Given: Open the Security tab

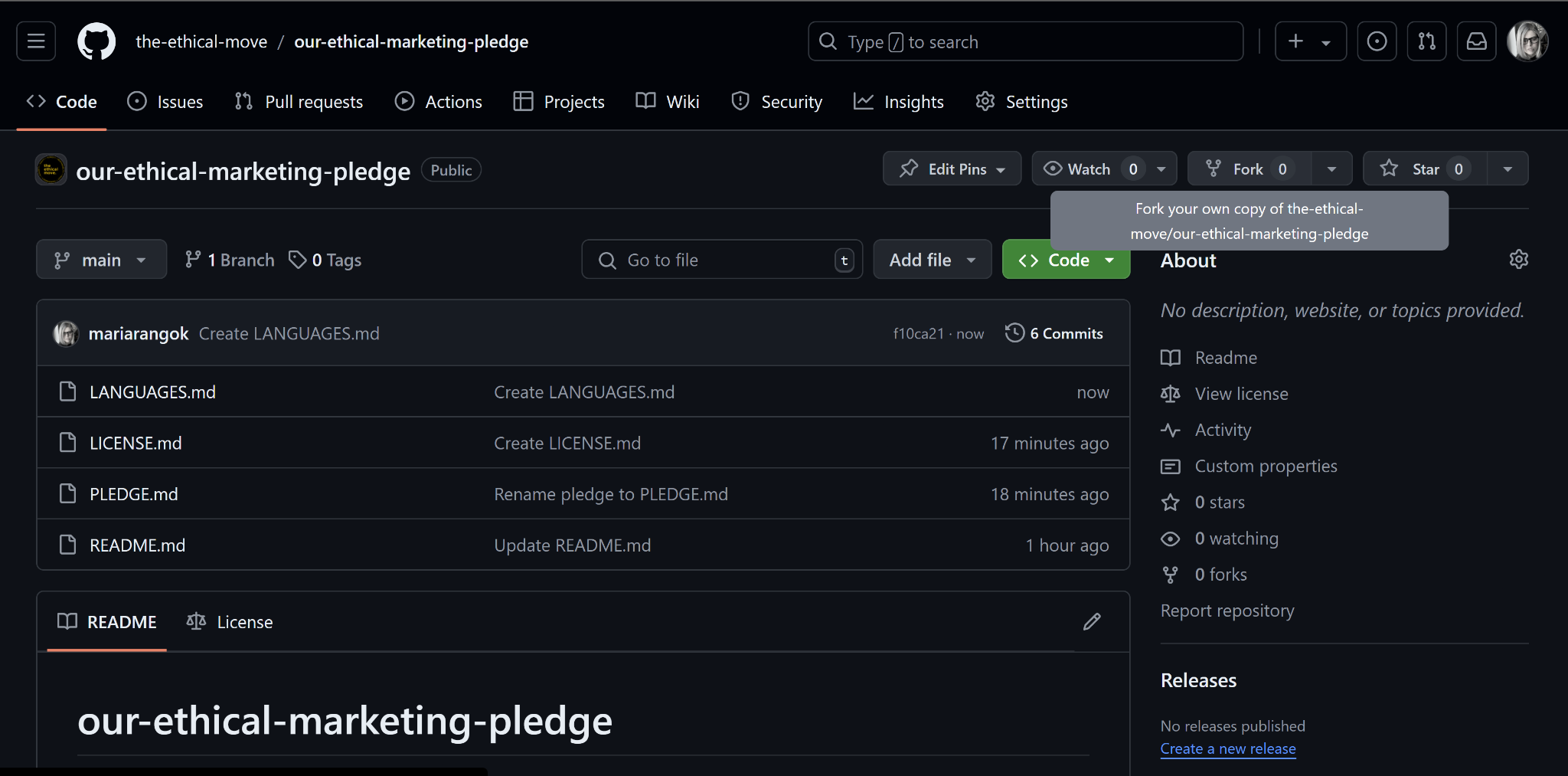Looking at the screenshot, I should [776, 101].
